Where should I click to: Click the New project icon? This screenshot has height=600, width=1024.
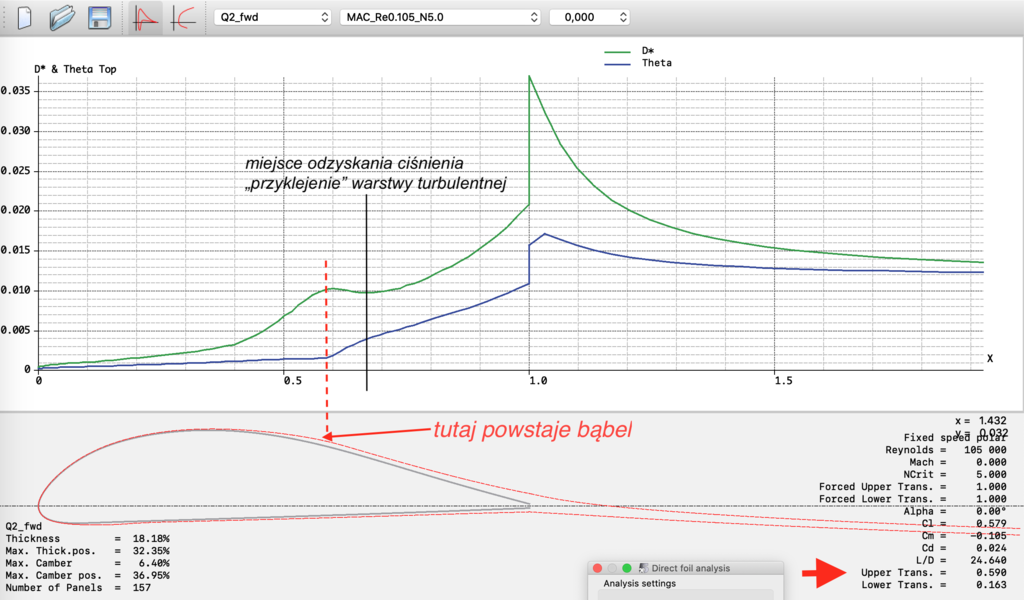tap(26, 18)
